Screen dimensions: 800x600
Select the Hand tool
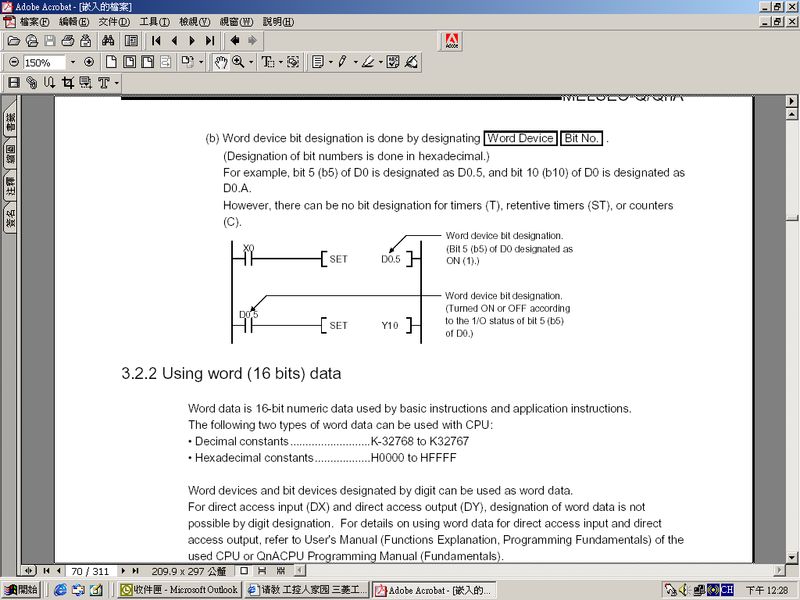click(x=220, y=62)
